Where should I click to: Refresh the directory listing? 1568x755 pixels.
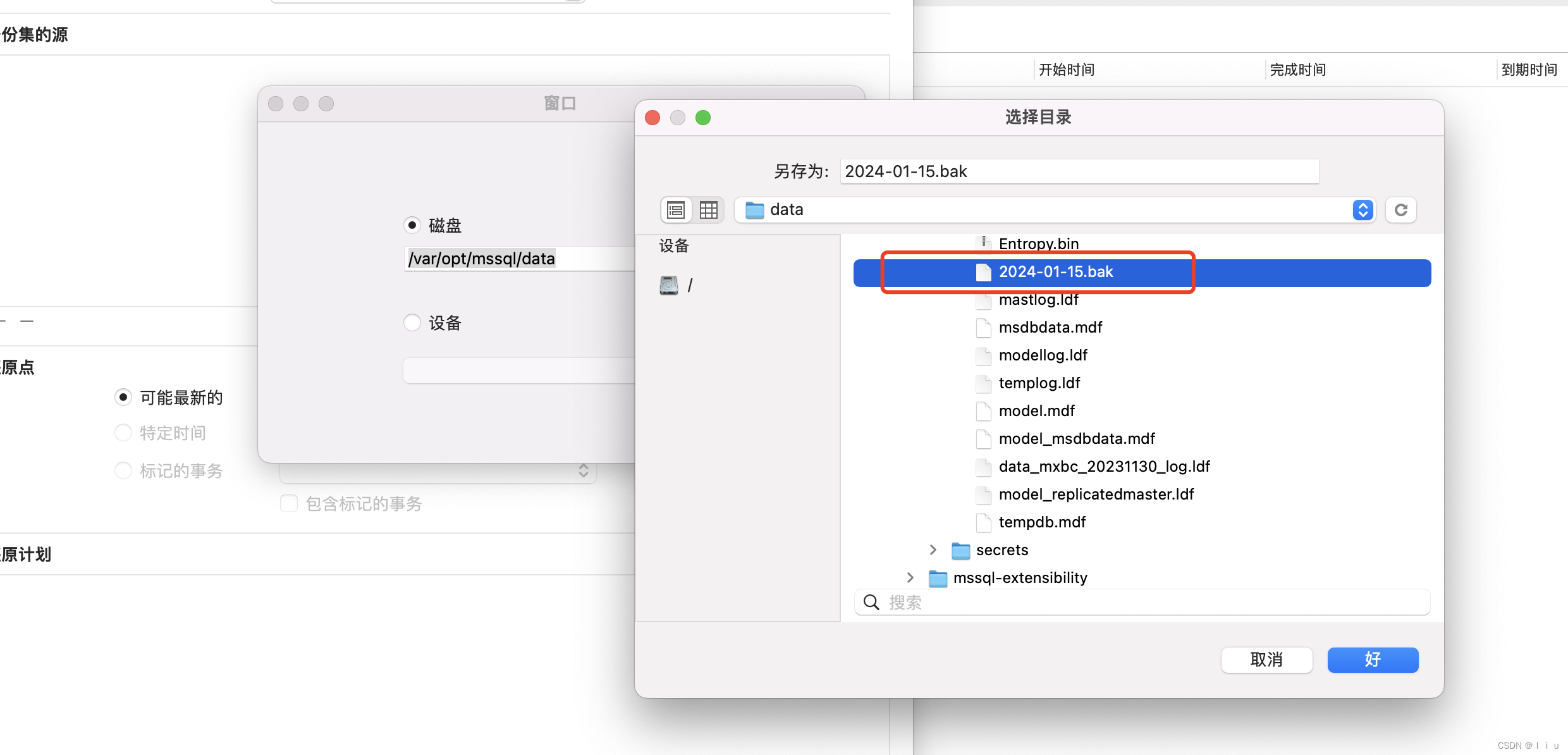point(1400,210)
